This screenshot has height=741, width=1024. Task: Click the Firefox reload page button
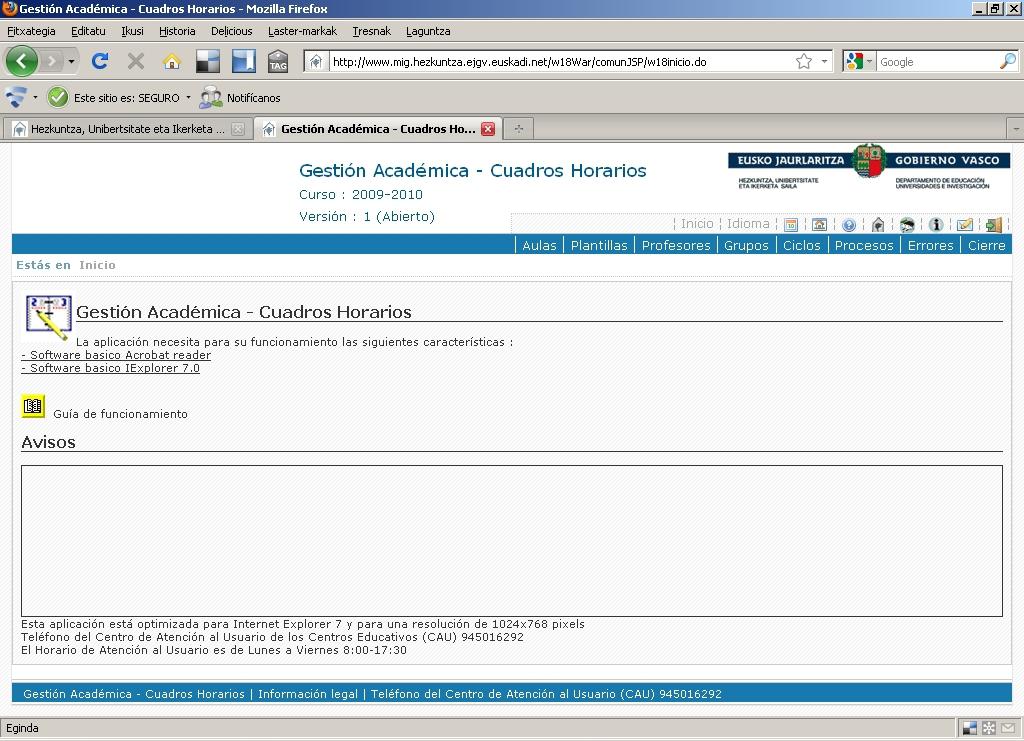(x=100, y=62)
